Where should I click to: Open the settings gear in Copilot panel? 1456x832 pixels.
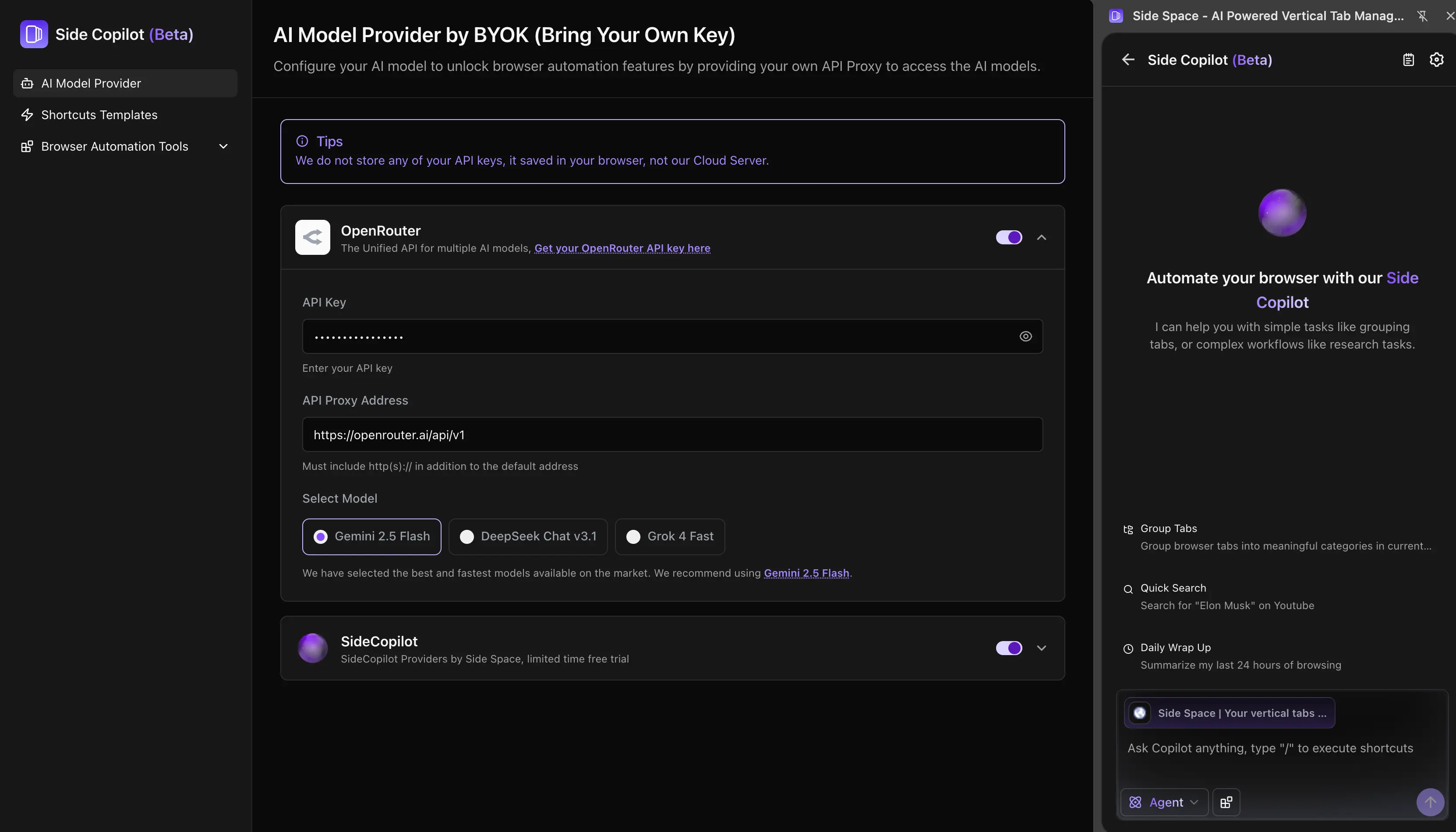(x=1436, y=60)
